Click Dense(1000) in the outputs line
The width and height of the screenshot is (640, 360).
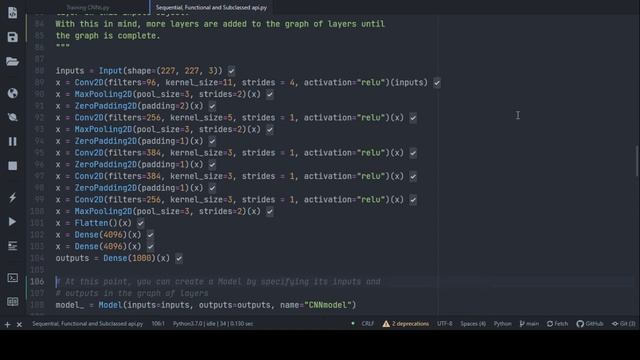[129, 258]
